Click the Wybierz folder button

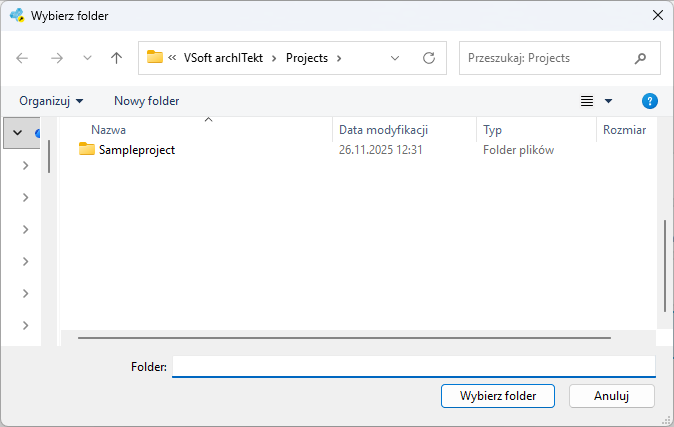[x=498, y=396]
